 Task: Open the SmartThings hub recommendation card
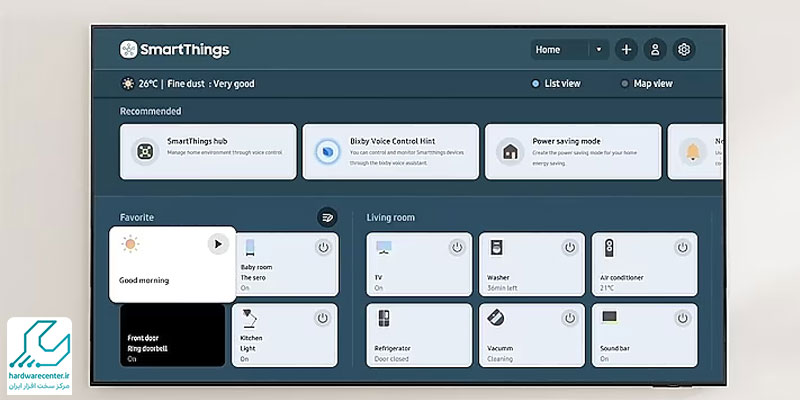click(208, 151)
